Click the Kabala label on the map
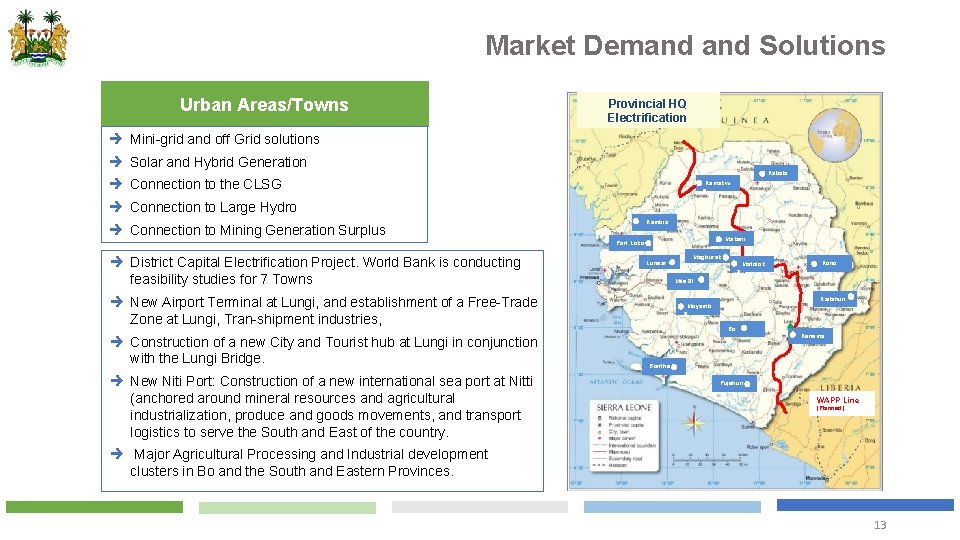Screen dimensions: 960x540 pyautogui.click(x=775, y=173)
